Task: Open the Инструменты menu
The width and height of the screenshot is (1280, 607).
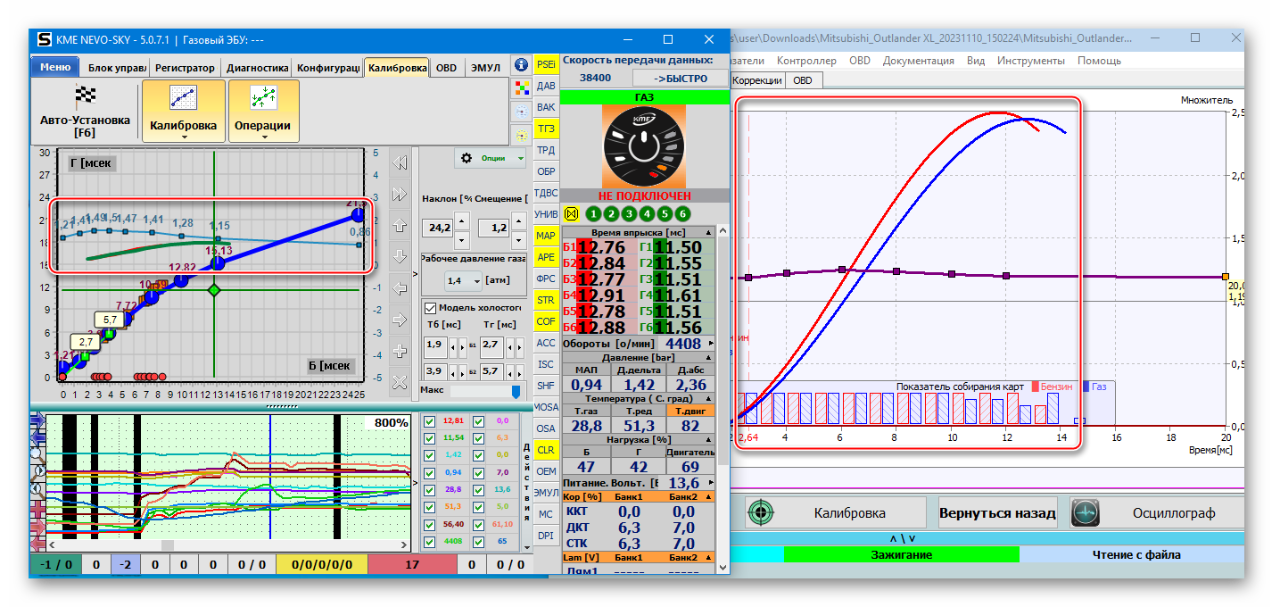Action: pyautogui.click(x=1030, y=60)
